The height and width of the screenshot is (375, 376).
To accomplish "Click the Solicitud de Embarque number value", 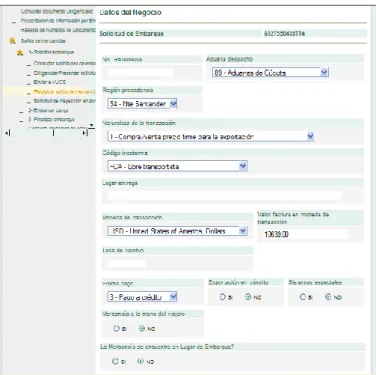I will (284, 34).
